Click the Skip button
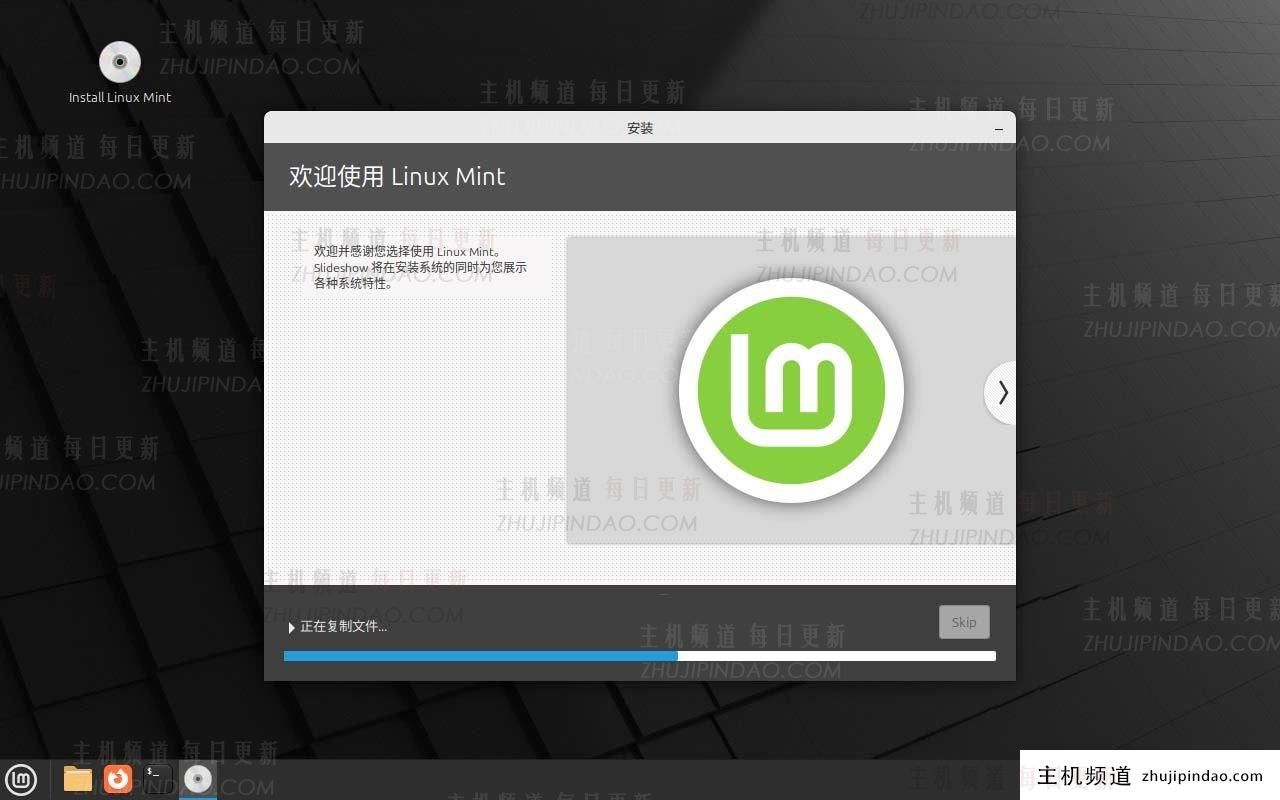Screen dimensions: 1280x800 click(x=964, y=622)
